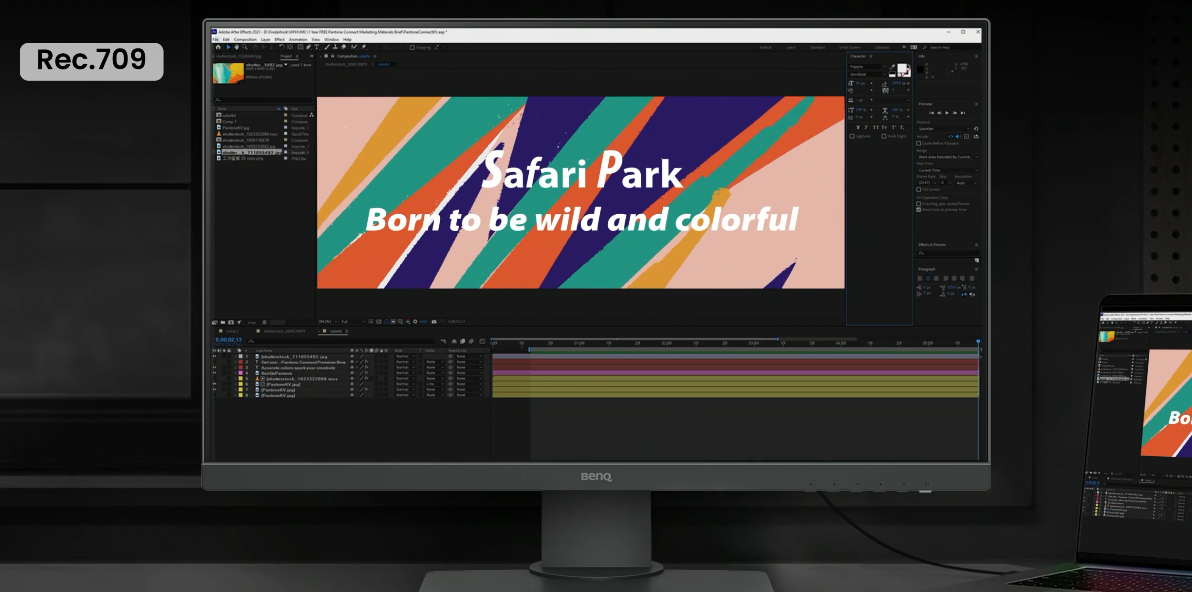Open the Composition menu

click(244, 39)
